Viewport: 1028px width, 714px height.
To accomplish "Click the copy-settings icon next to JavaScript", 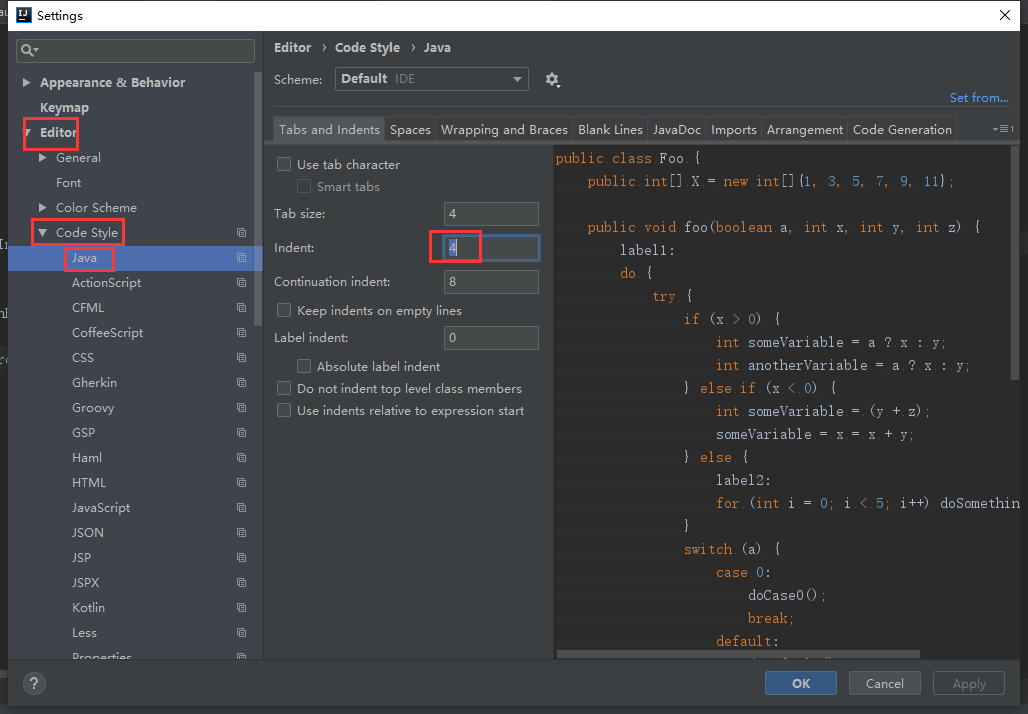I will (x=241, y=507).
